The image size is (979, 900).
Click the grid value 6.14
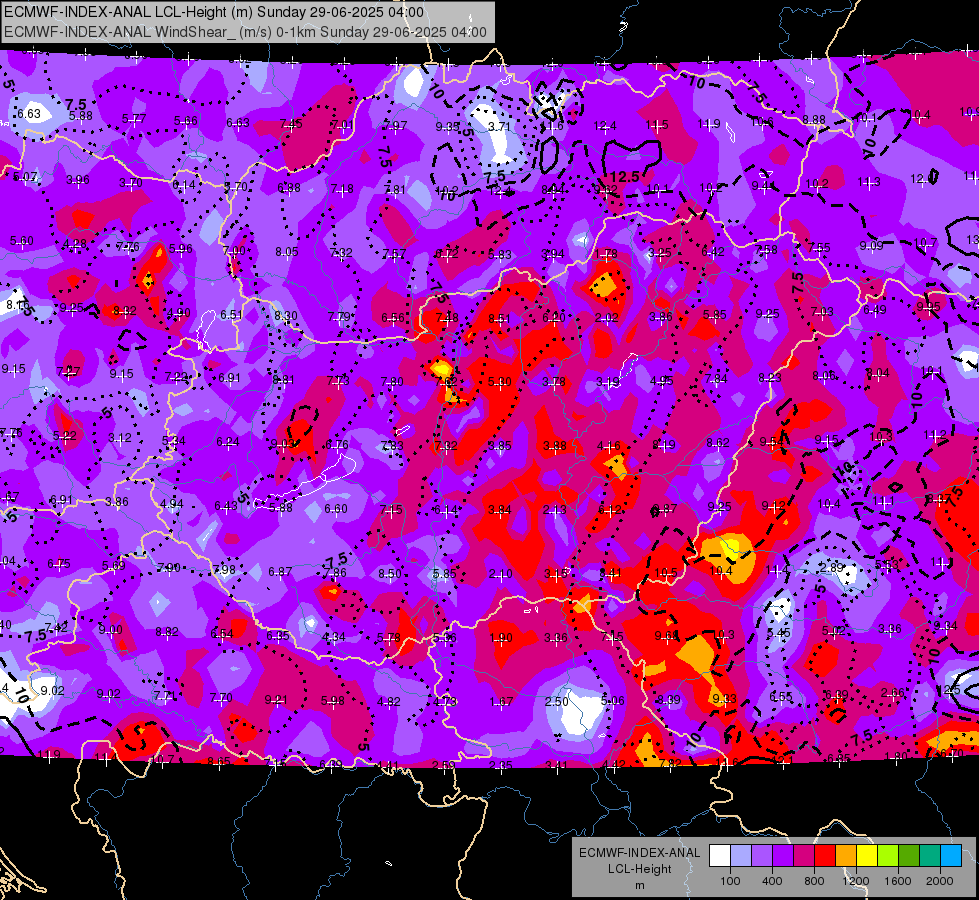coord(184,184)
